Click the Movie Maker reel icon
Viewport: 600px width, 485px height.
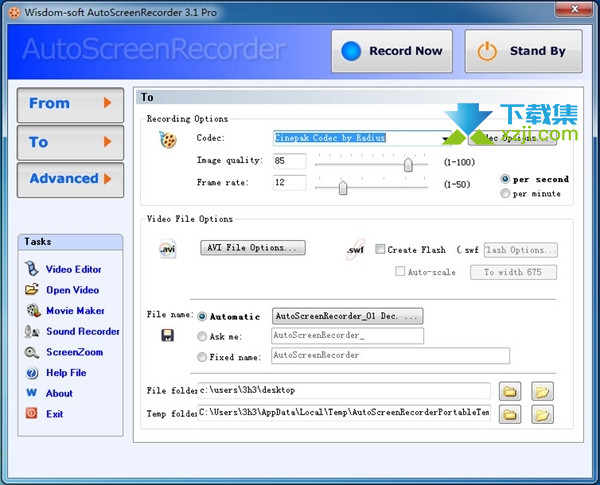coord(33,310)
